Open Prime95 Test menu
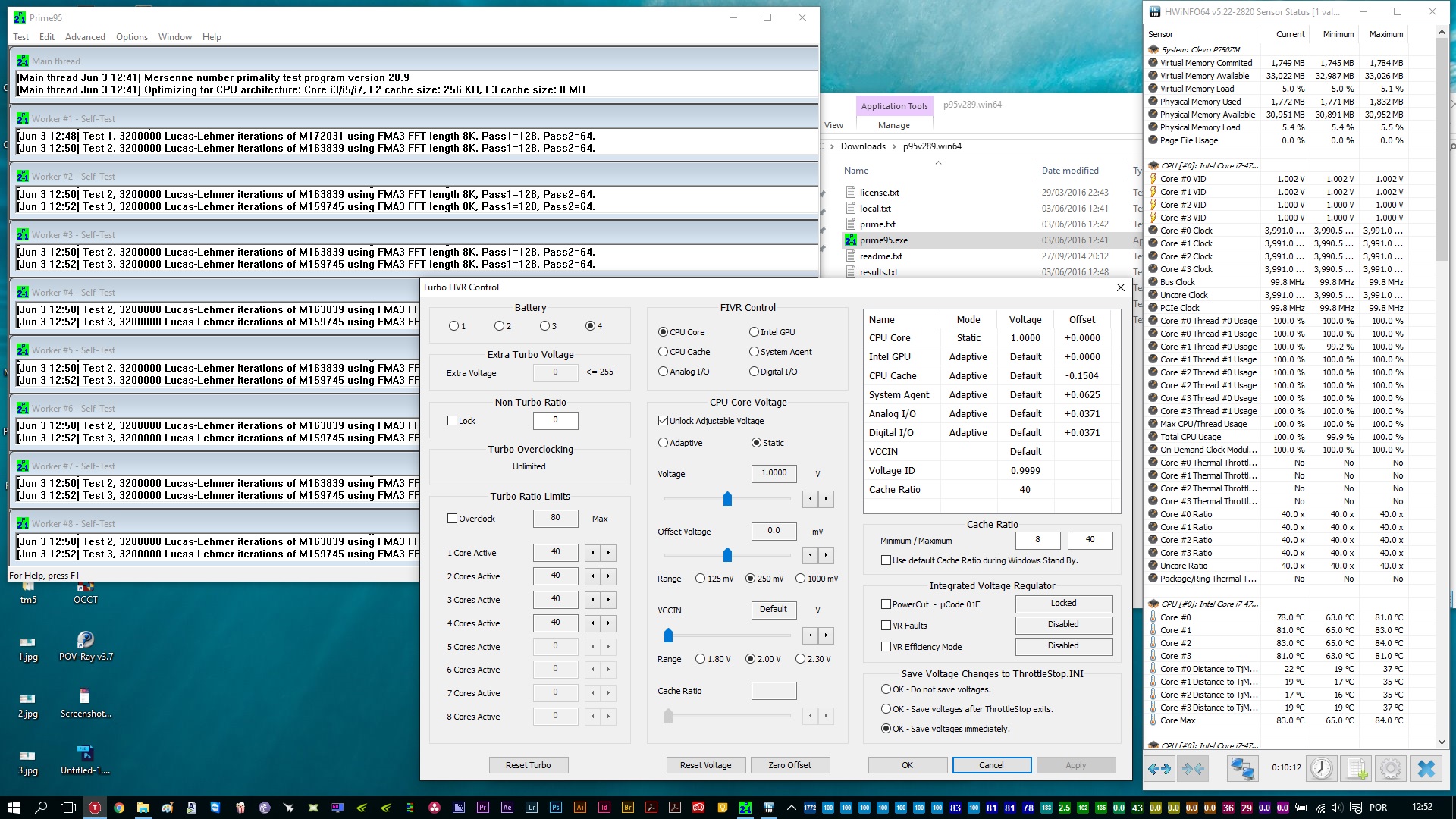Image resolution: width=1456 pixels, height=819 pixels. pos(20,36)
